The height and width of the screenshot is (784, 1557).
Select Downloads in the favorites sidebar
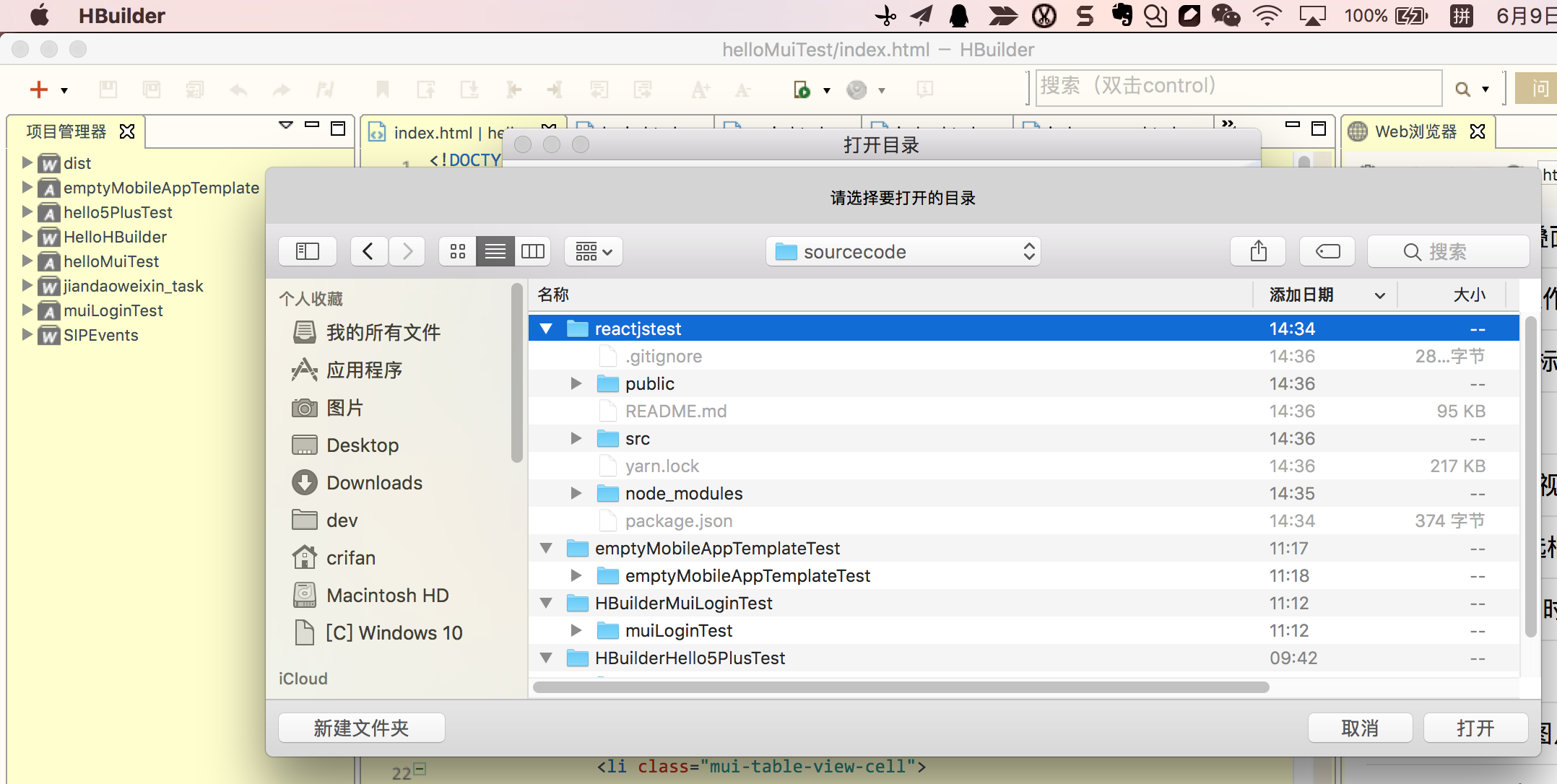(x=374, y=483)
